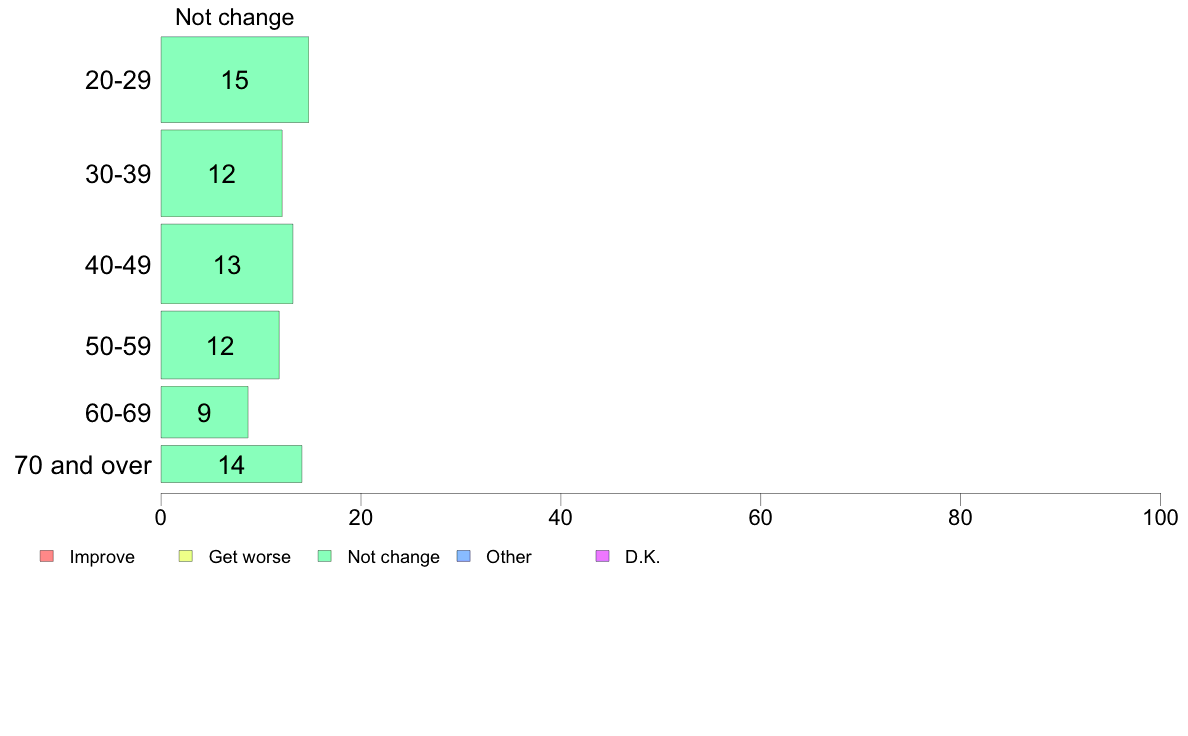Select the 60-69 bar showing 9

(x=205, y=412)
